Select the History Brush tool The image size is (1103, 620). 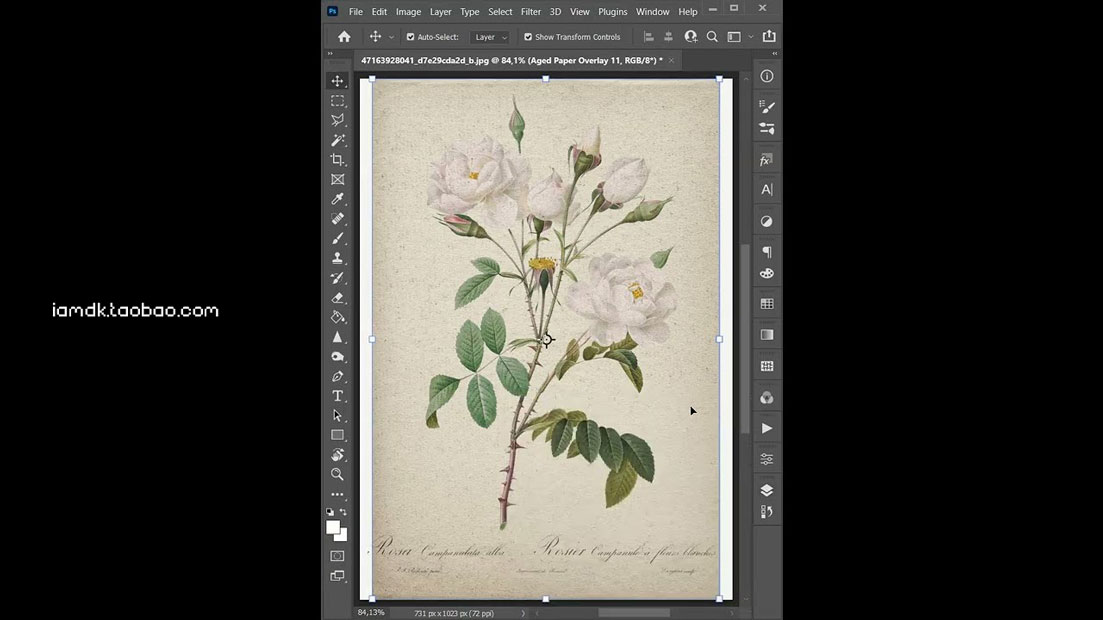click(x=338, y=278)
